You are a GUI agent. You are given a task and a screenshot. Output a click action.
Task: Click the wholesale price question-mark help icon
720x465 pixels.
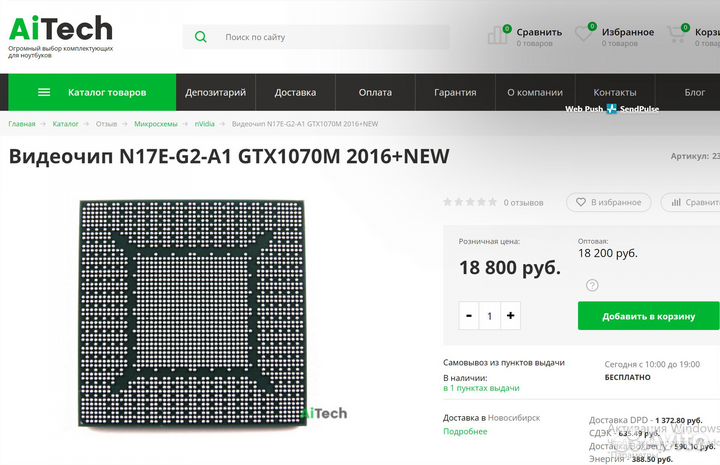[592, 285]
